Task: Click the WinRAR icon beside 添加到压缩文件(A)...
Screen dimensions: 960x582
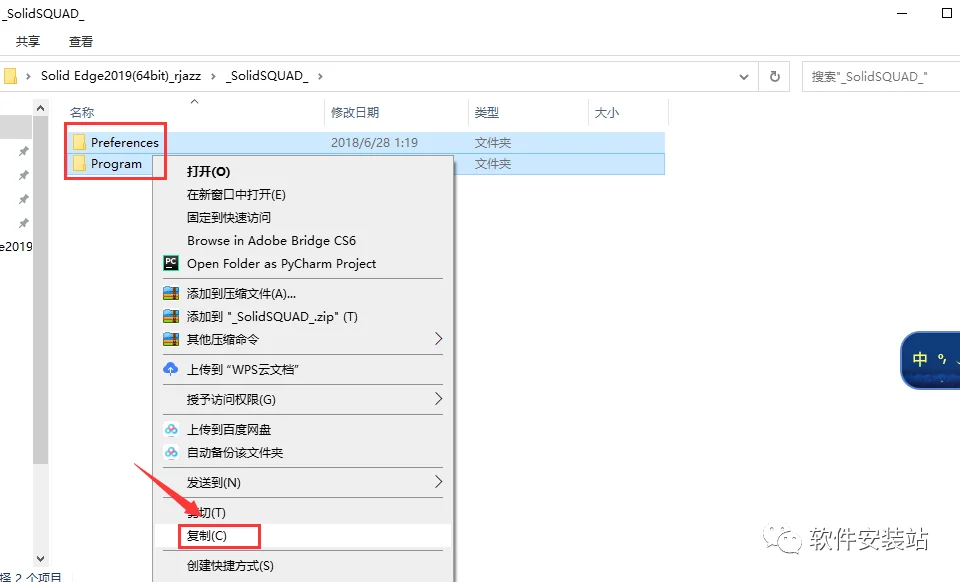Action: pos(171,293)
